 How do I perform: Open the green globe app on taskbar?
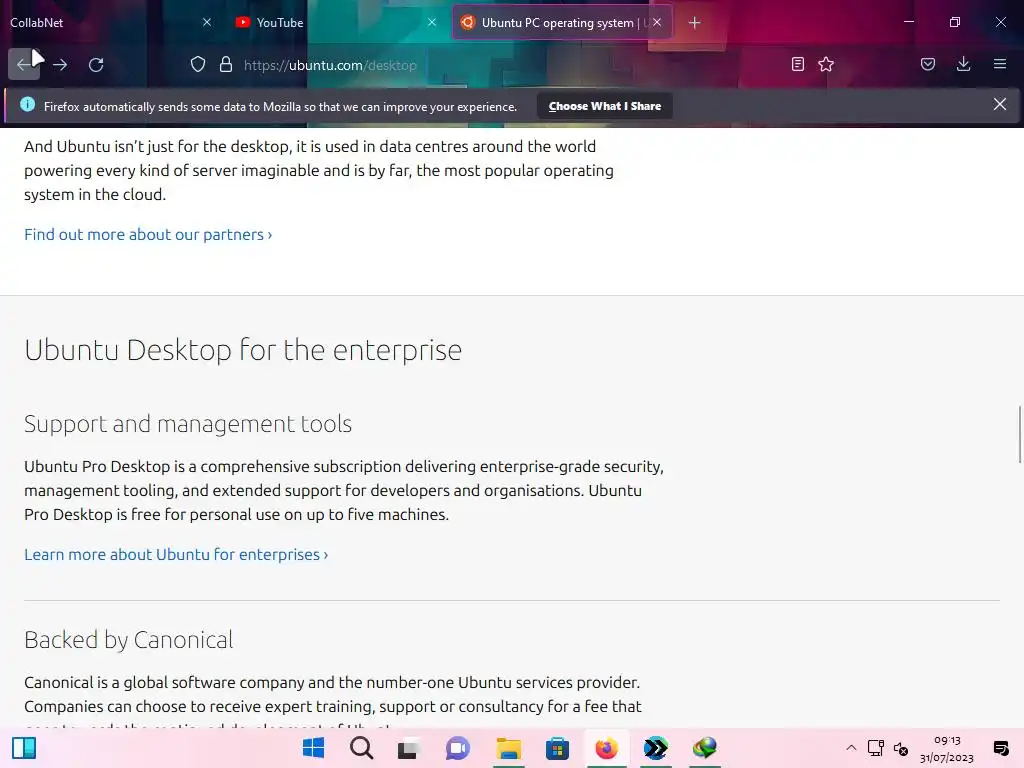[x=705, y=748]
